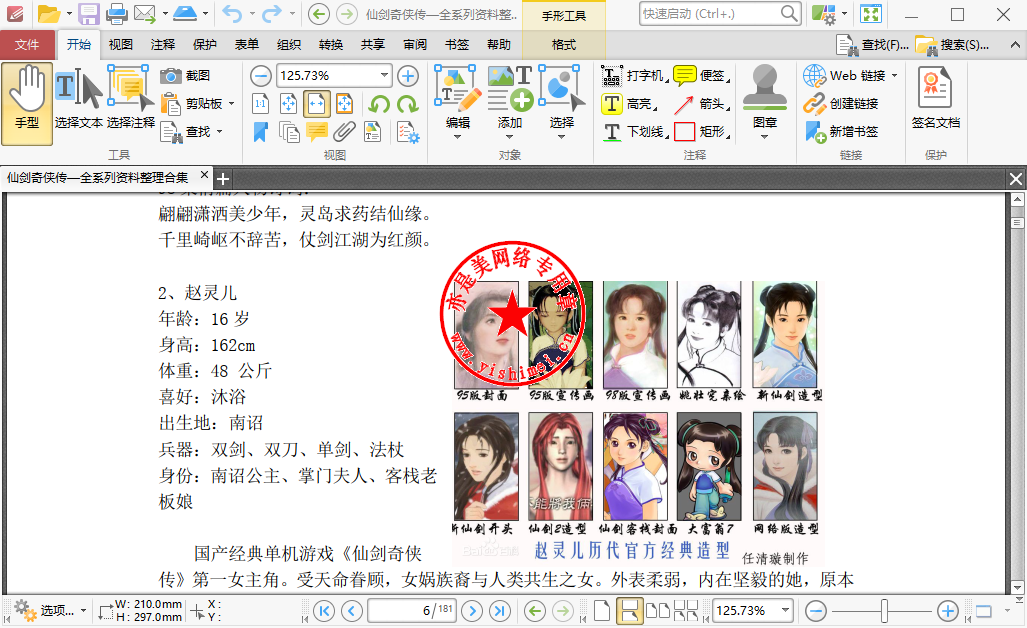Click the scanner icon in the quick access toolbar
The image size is (1027, 628).
pos(185,13)
